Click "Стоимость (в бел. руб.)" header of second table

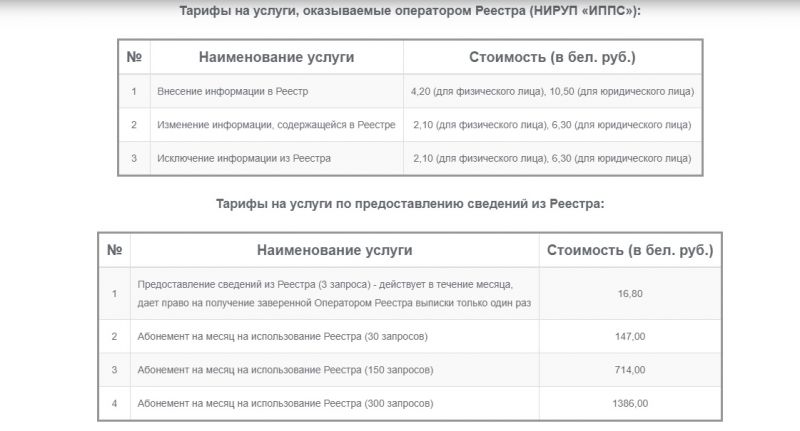point(630,250)
